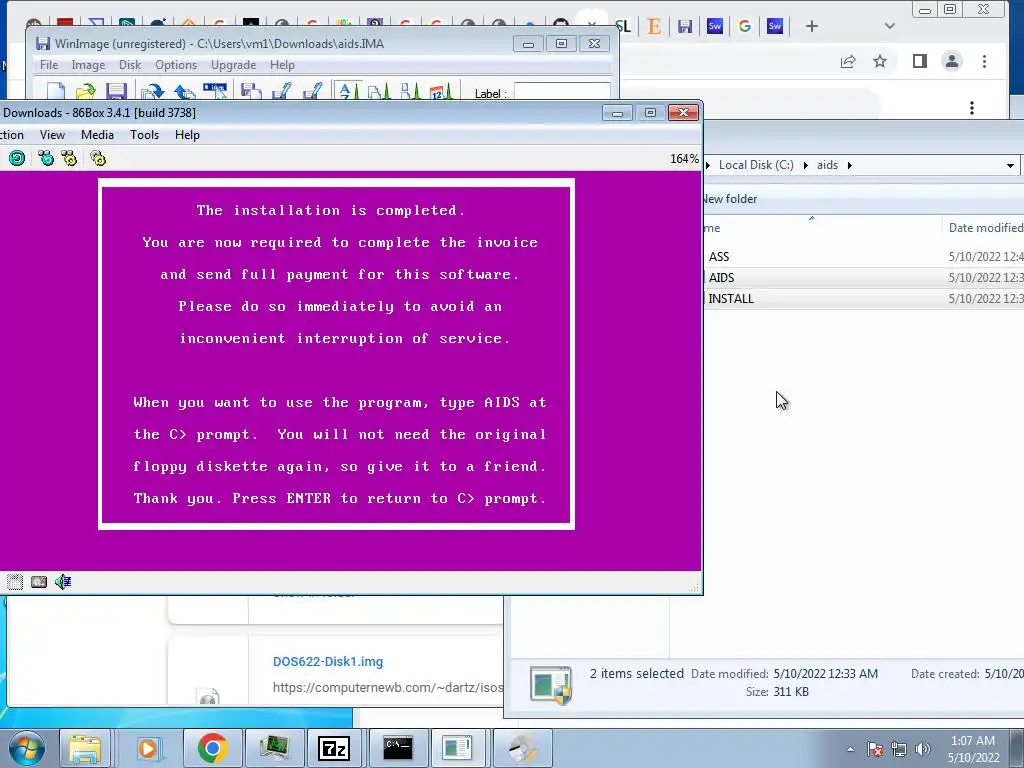Open the Upgrade menu in WinImage
The width and height of the screenshot is (1024, 768).
234,65
